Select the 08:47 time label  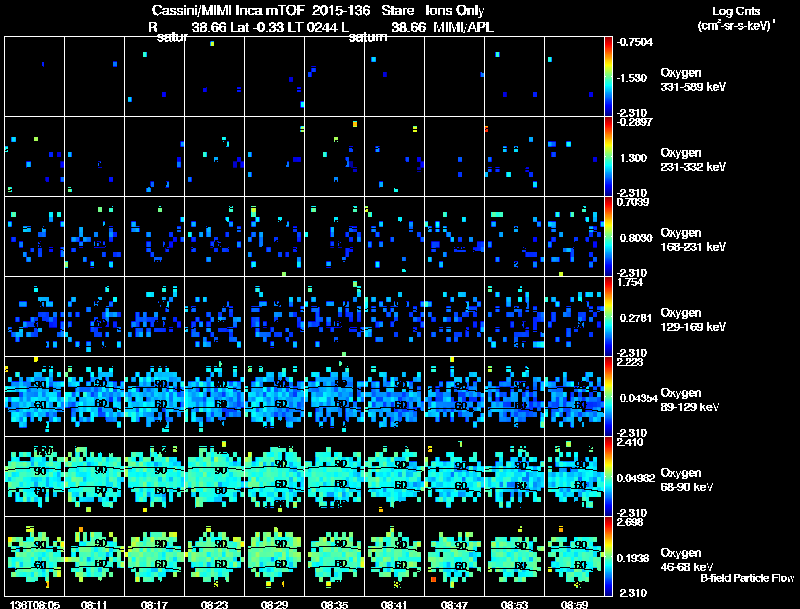455,604
